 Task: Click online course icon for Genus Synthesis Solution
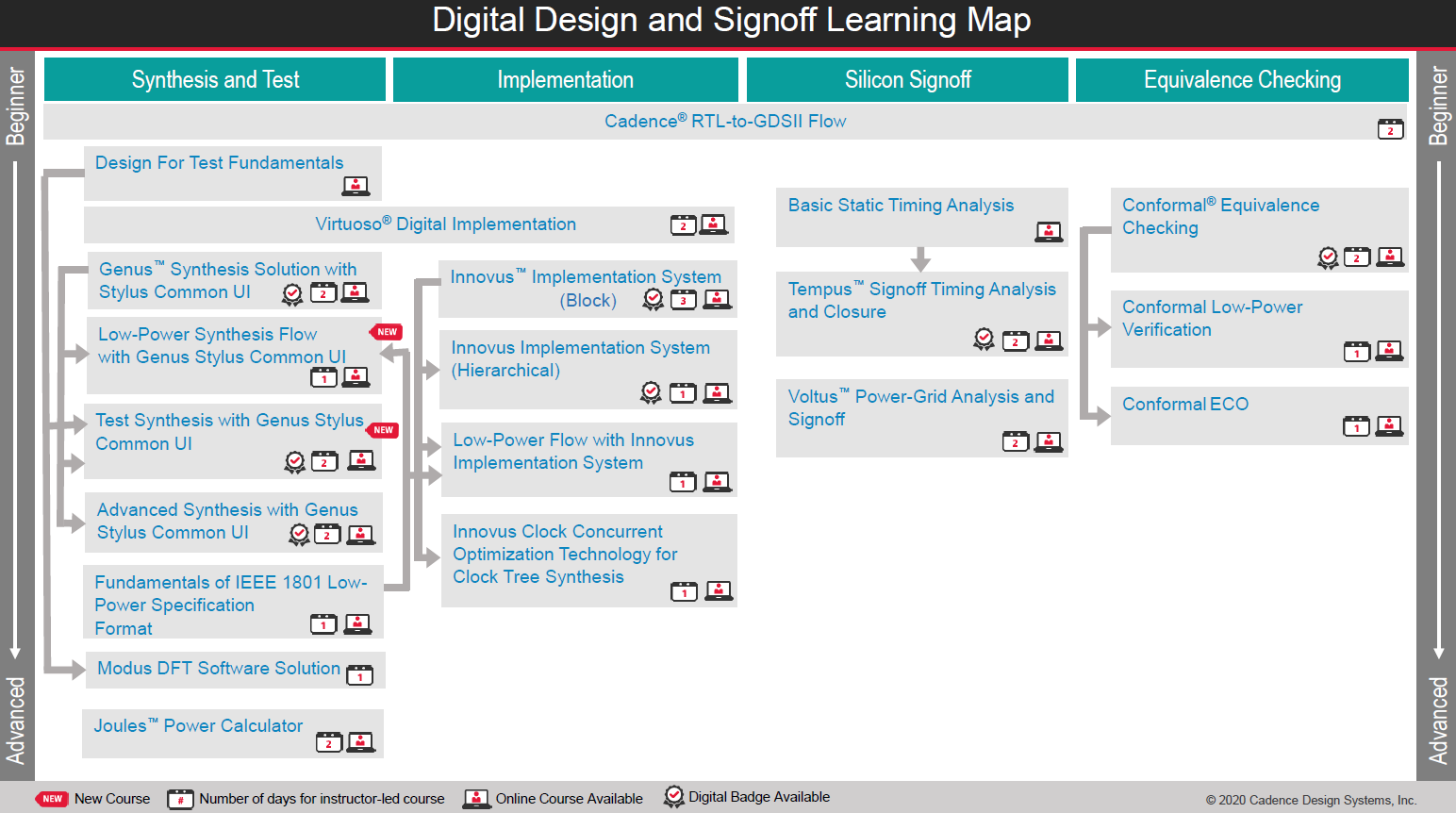pyautogui.click(x=355, y=292)
